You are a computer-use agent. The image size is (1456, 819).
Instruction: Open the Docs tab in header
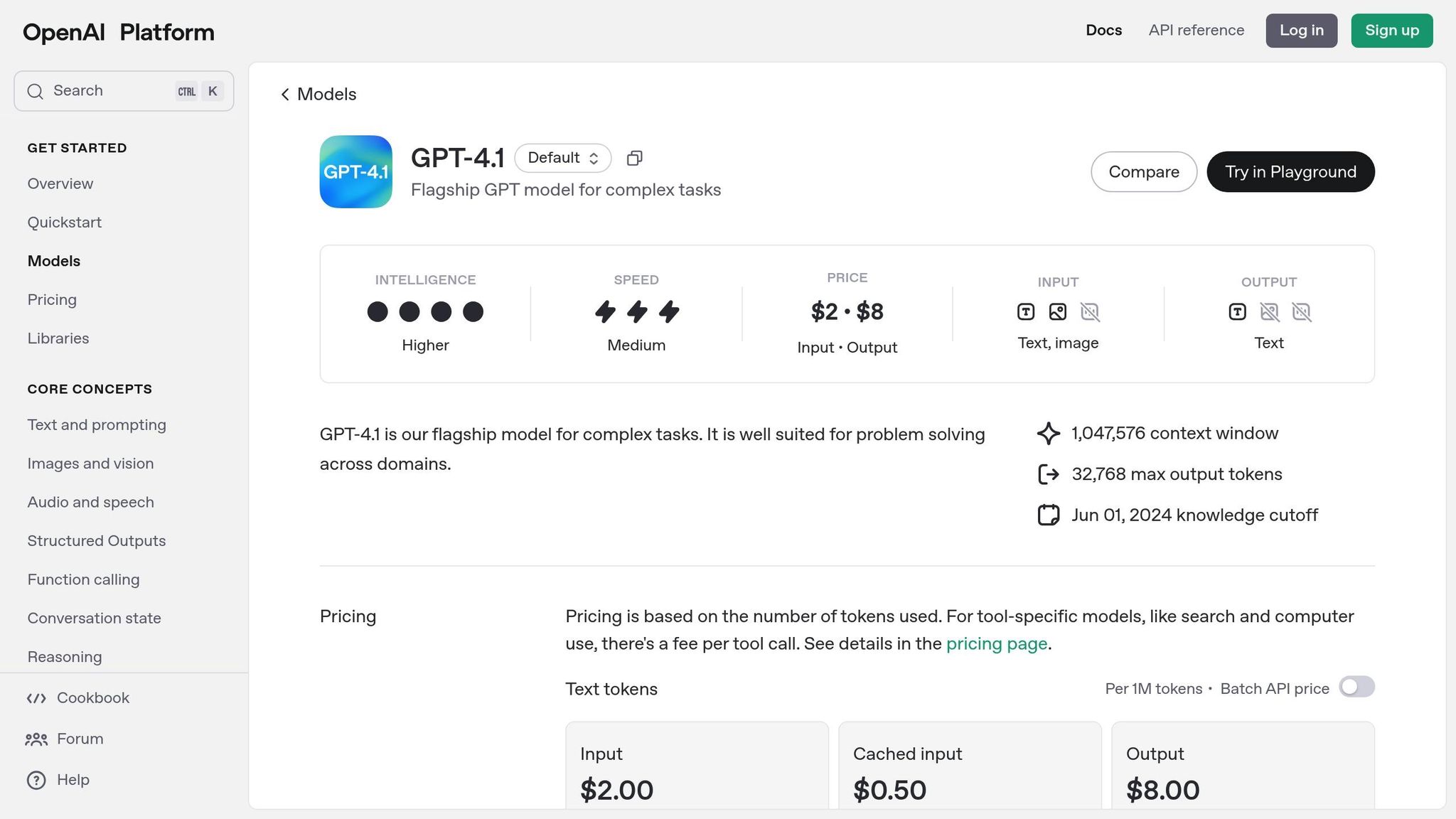click(x=1103, y=31)
